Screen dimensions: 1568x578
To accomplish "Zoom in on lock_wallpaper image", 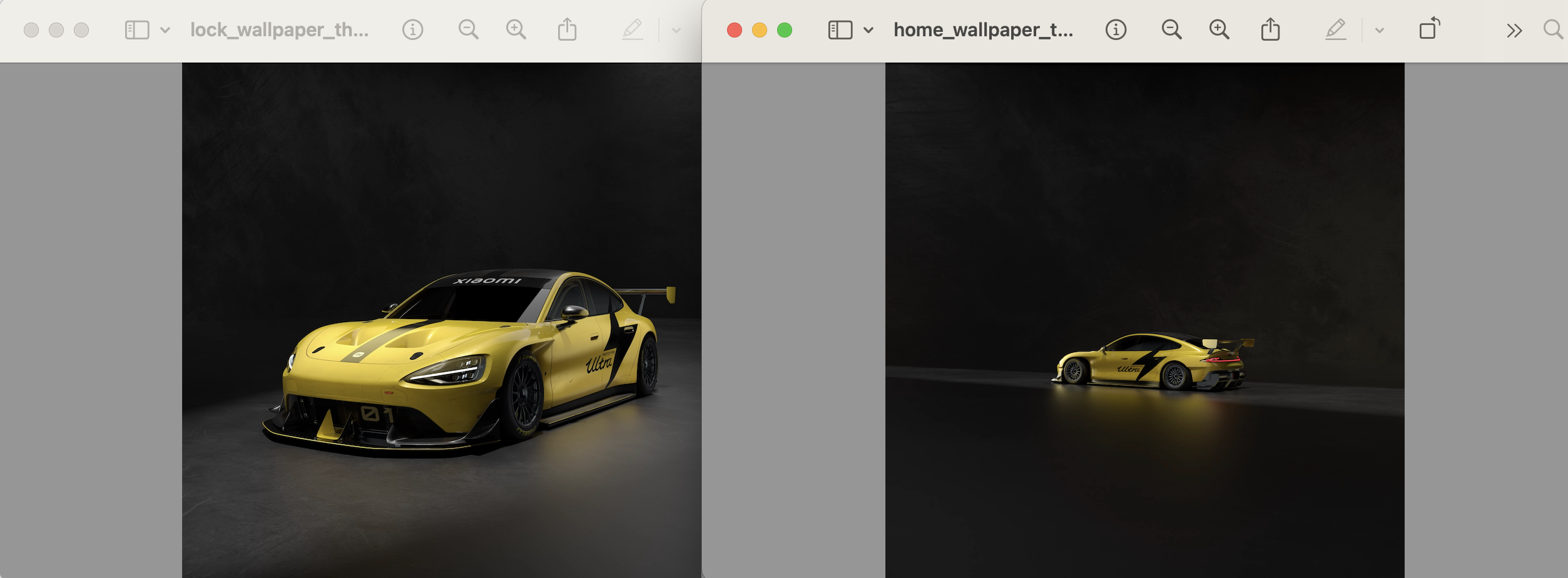I will click(x=516, y=30).
